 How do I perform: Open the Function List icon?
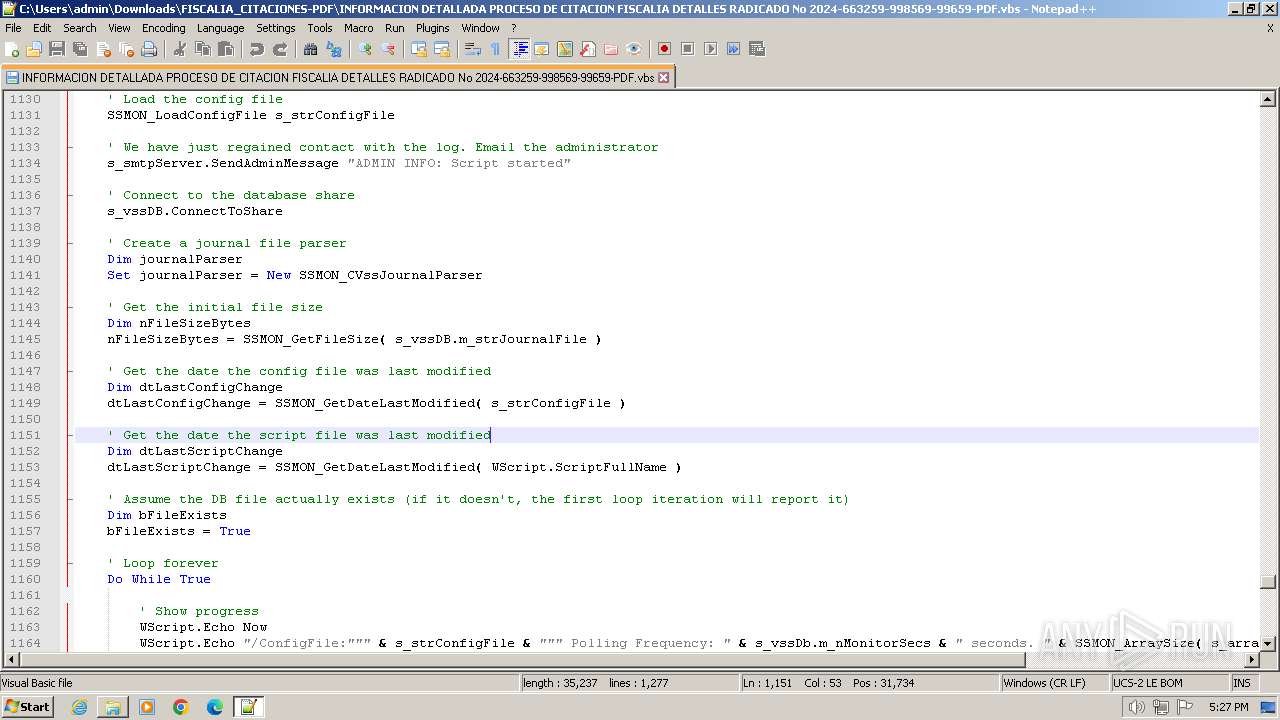(x=588, y=49)
